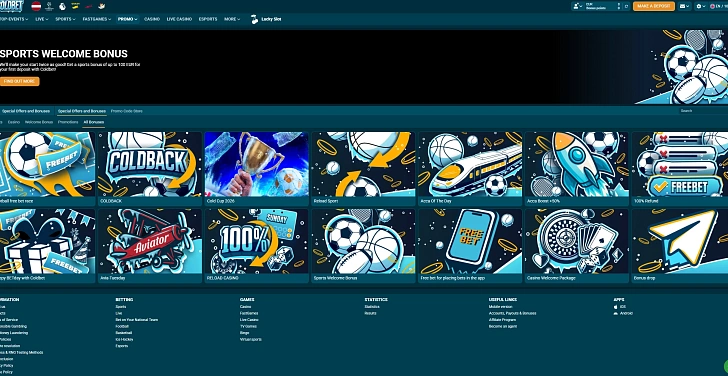
Task: Open the Bonus drop Telegram card
Action: [x=680, y=246]
